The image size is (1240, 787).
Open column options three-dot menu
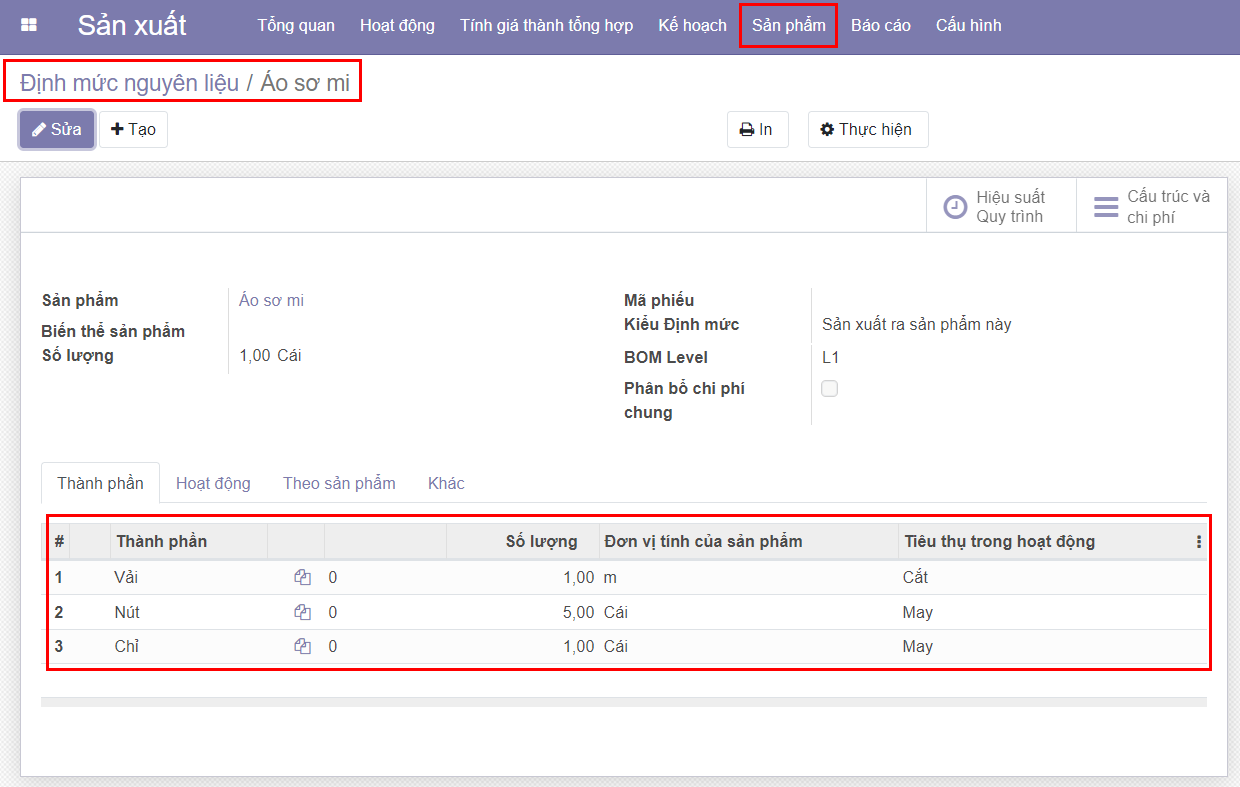click(x=1199, y=542)
